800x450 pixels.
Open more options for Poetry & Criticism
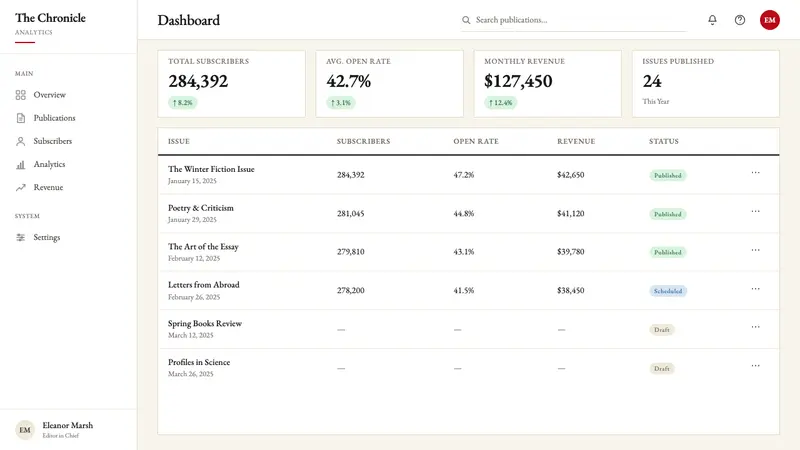pos(755,211)
